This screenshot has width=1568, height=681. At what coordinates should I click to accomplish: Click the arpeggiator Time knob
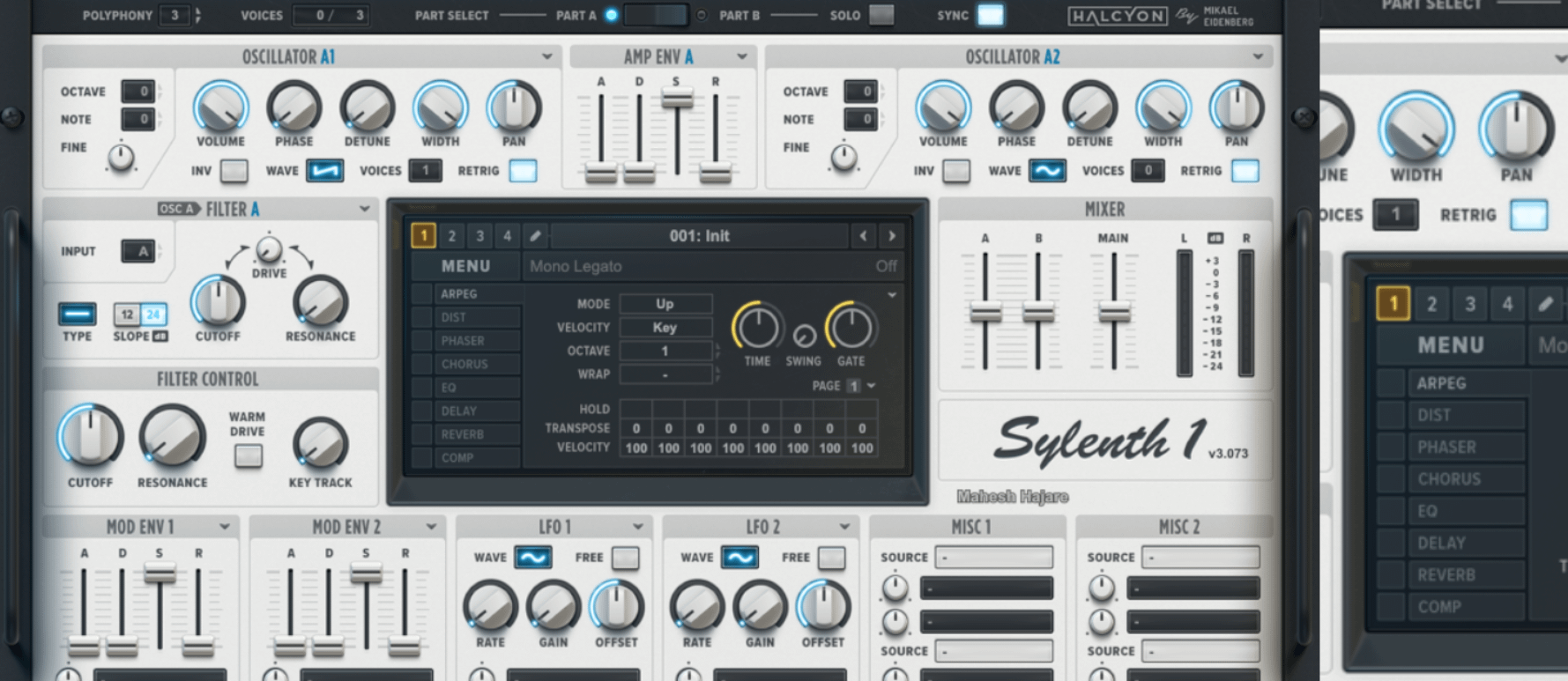click(758, 327)
